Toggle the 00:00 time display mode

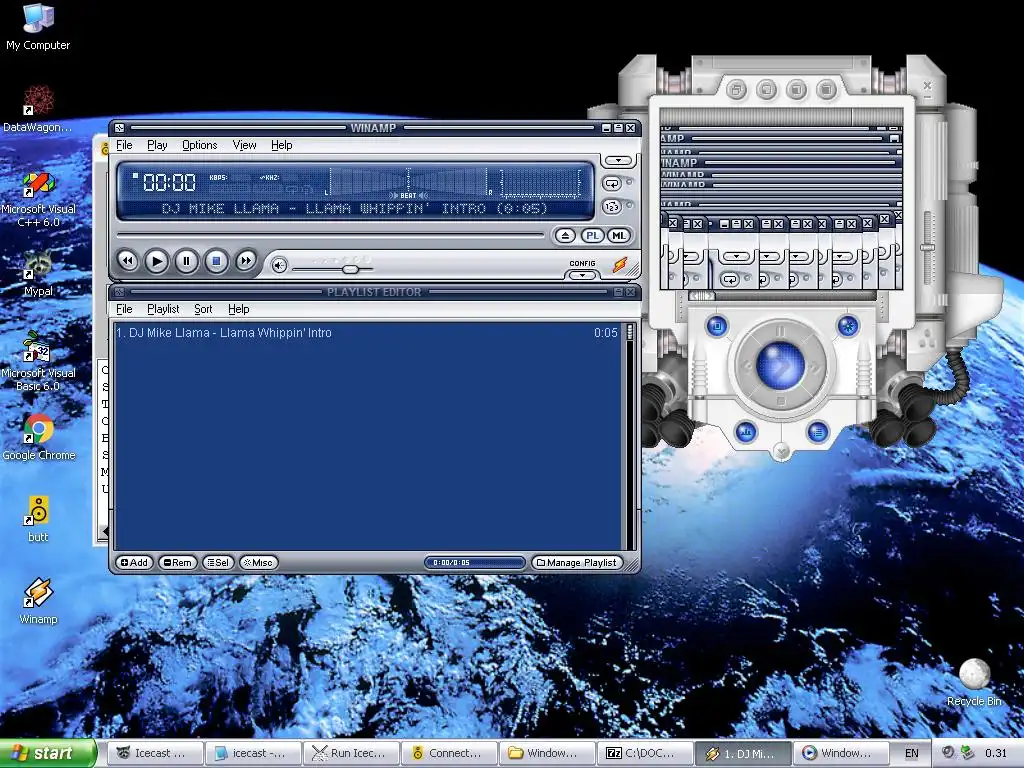(x=169, y=182)
